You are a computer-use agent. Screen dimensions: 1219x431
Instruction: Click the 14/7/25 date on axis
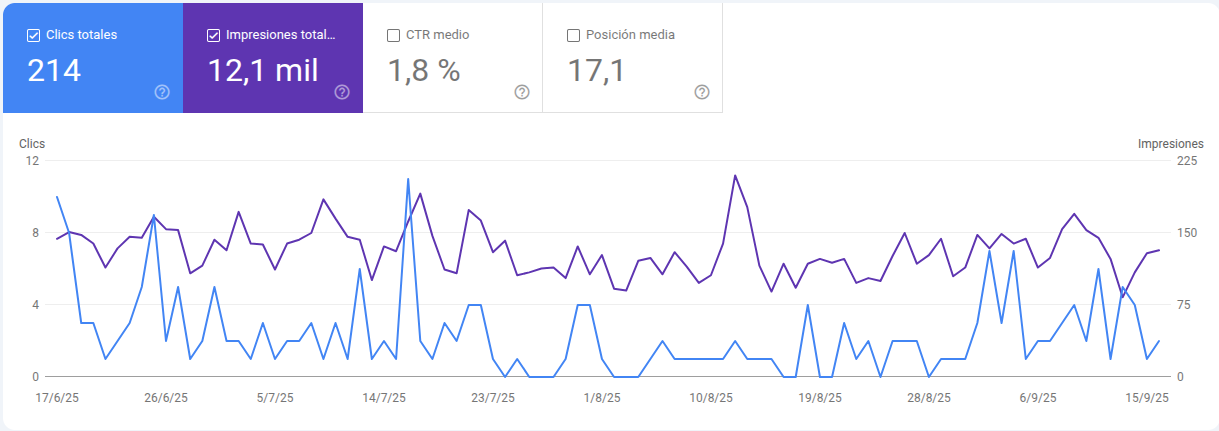click(x=384, y=397)
